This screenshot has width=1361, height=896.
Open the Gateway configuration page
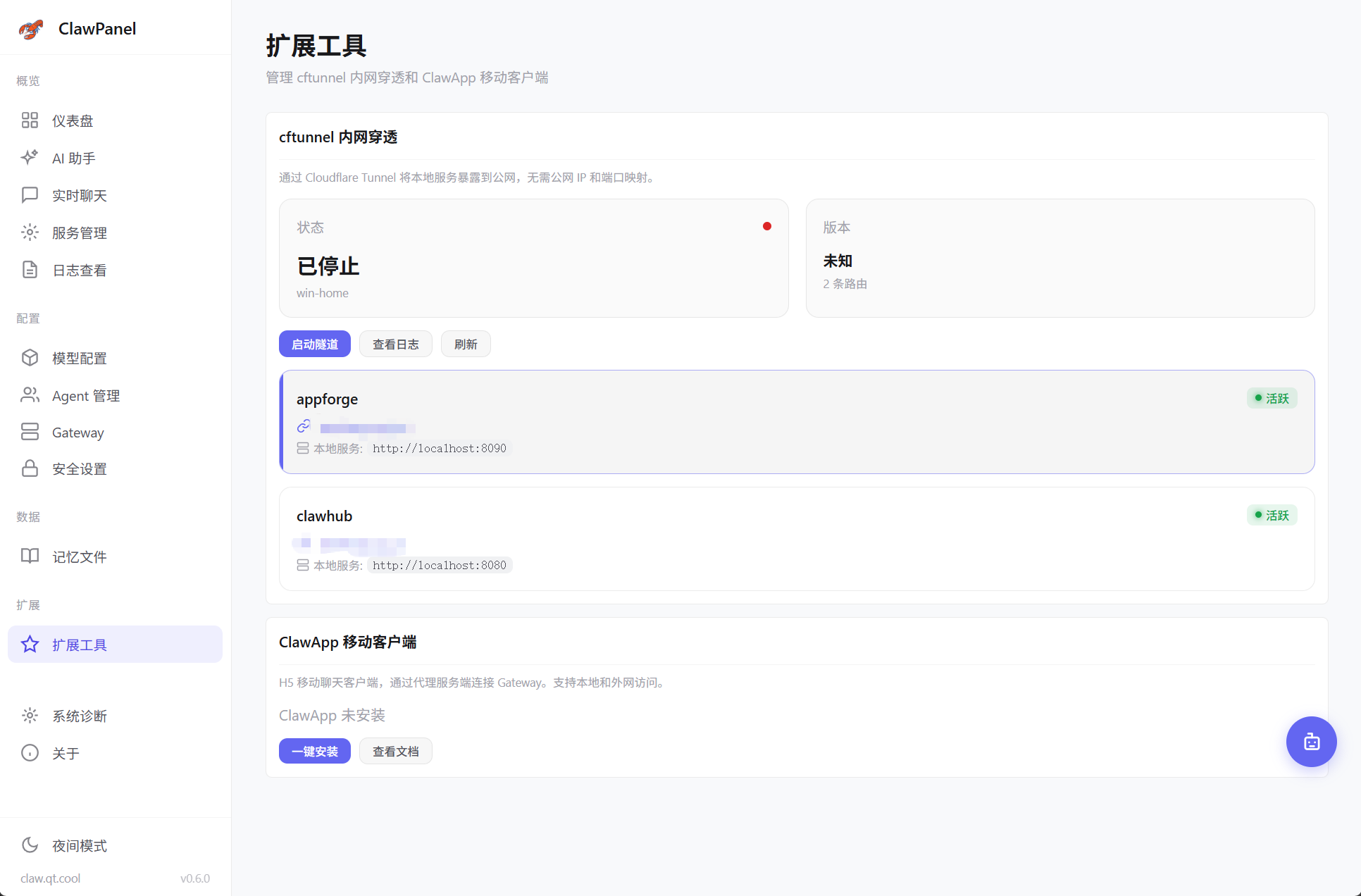click(x=77, y=432)
